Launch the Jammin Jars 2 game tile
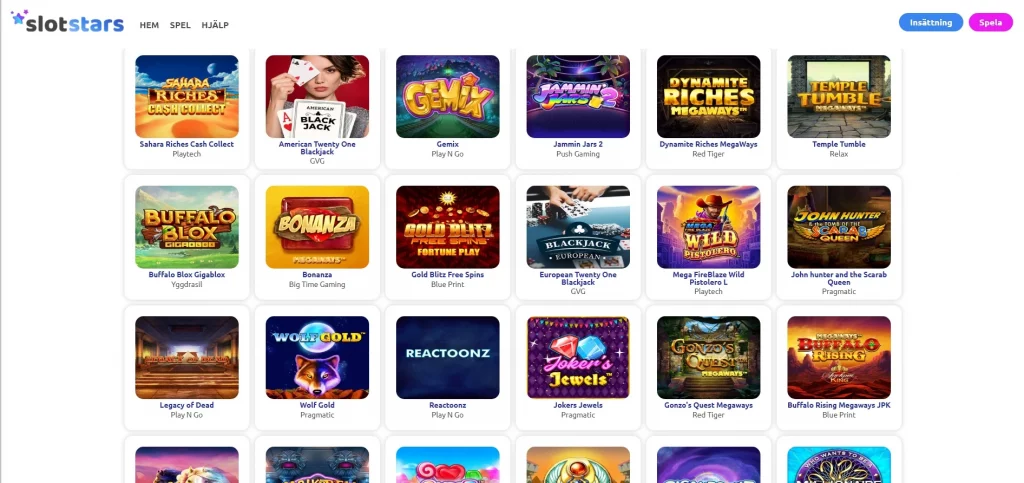 pos(578,97)
